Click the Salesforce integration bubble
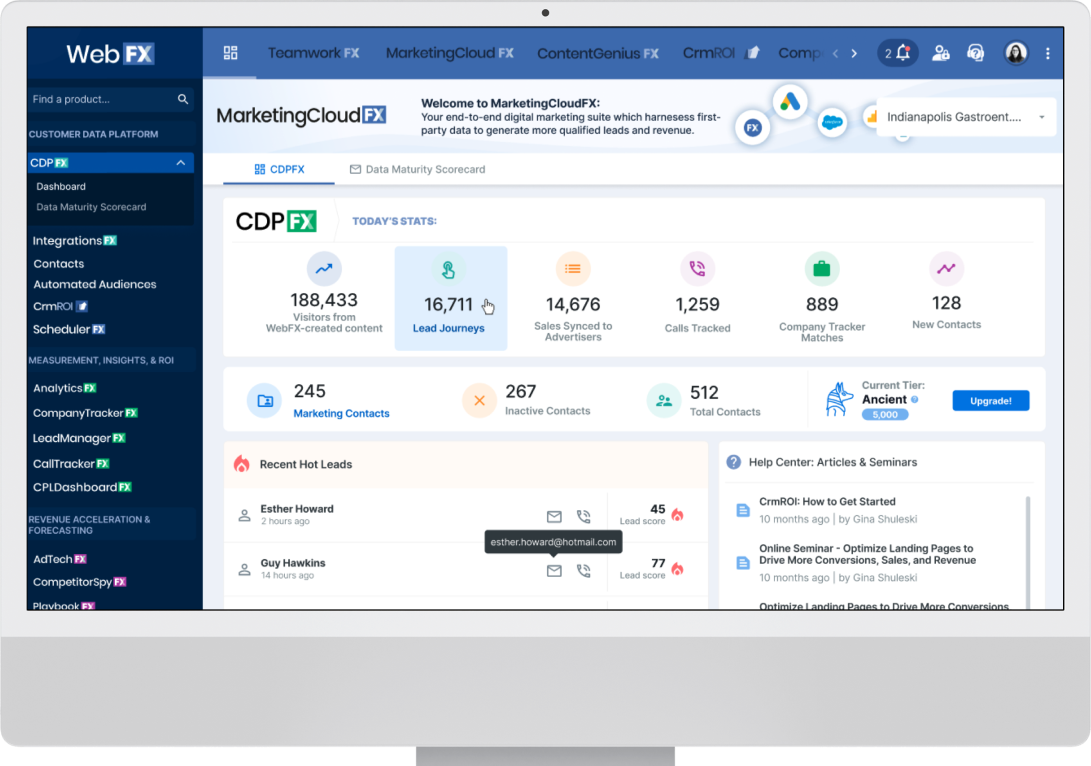Screen dimensions: 1091x766 pos(831,123)
